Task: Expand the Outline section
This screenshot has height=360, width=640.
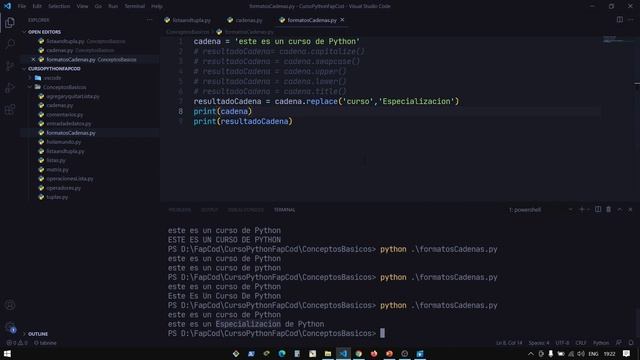Action: click(x=38, y=334)
